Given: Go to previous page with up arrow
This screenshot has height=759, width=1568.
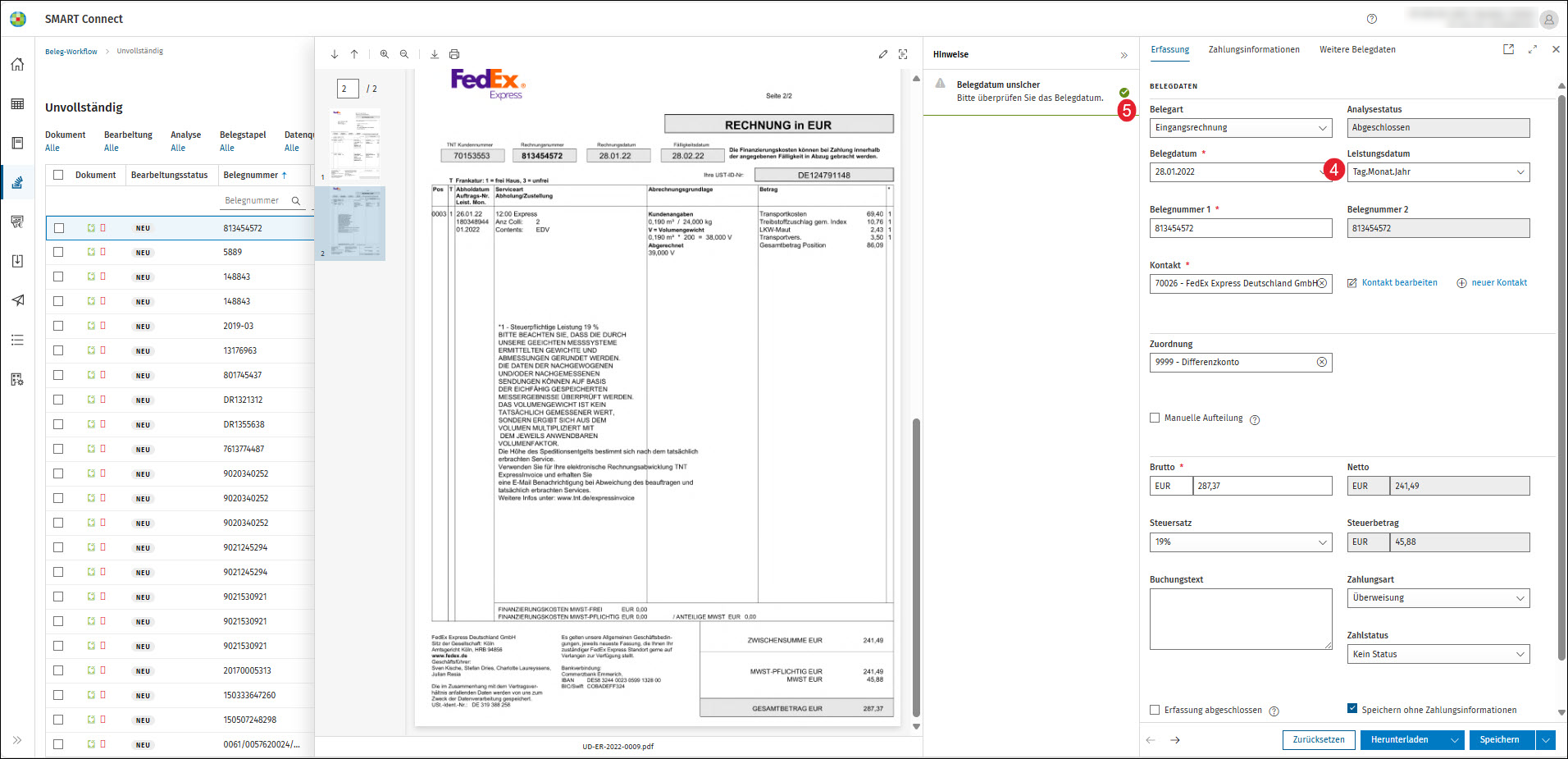Looking at the screenshot, I should coord(354,54).
